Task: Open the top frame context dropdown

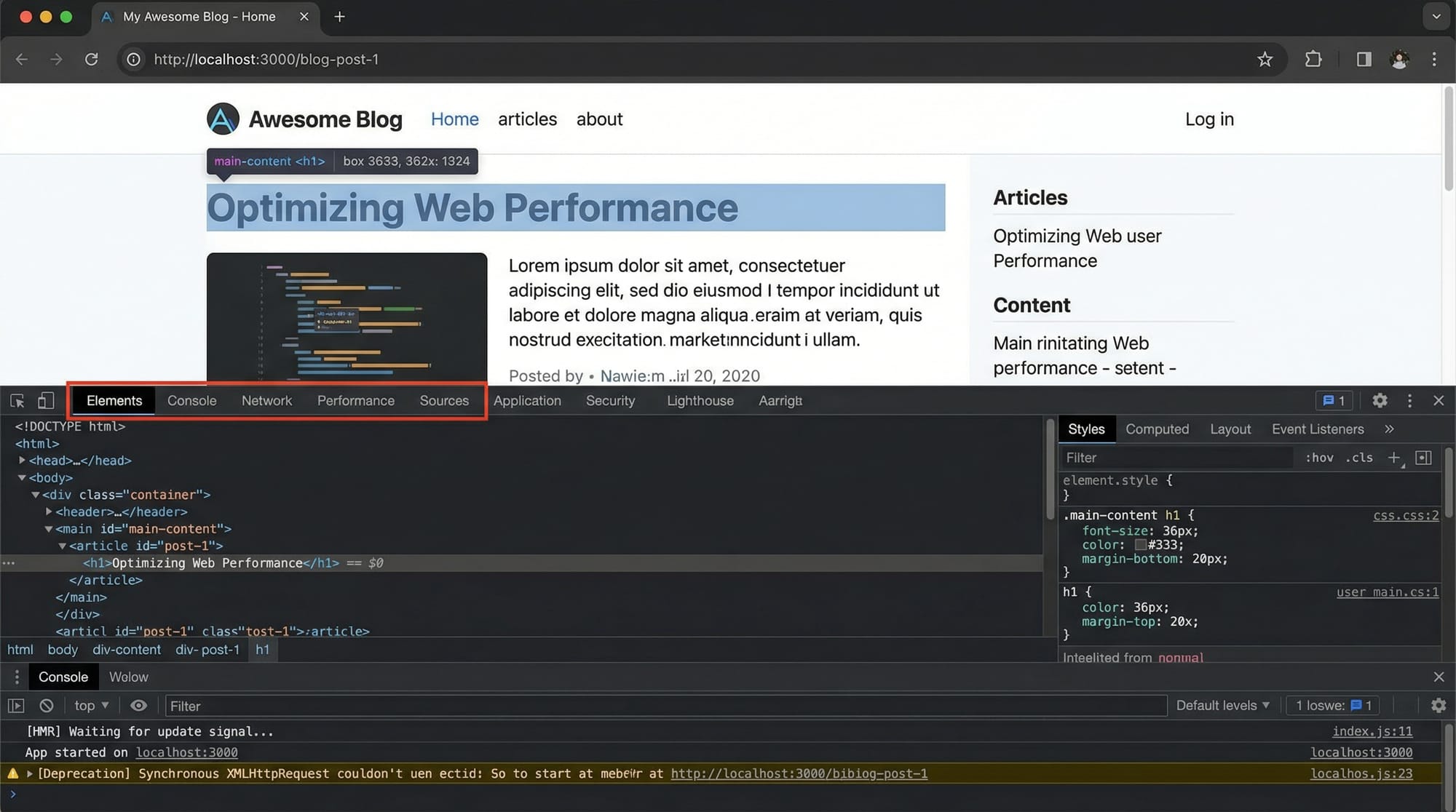Action: pyautogui.click(x=90, y=705)
